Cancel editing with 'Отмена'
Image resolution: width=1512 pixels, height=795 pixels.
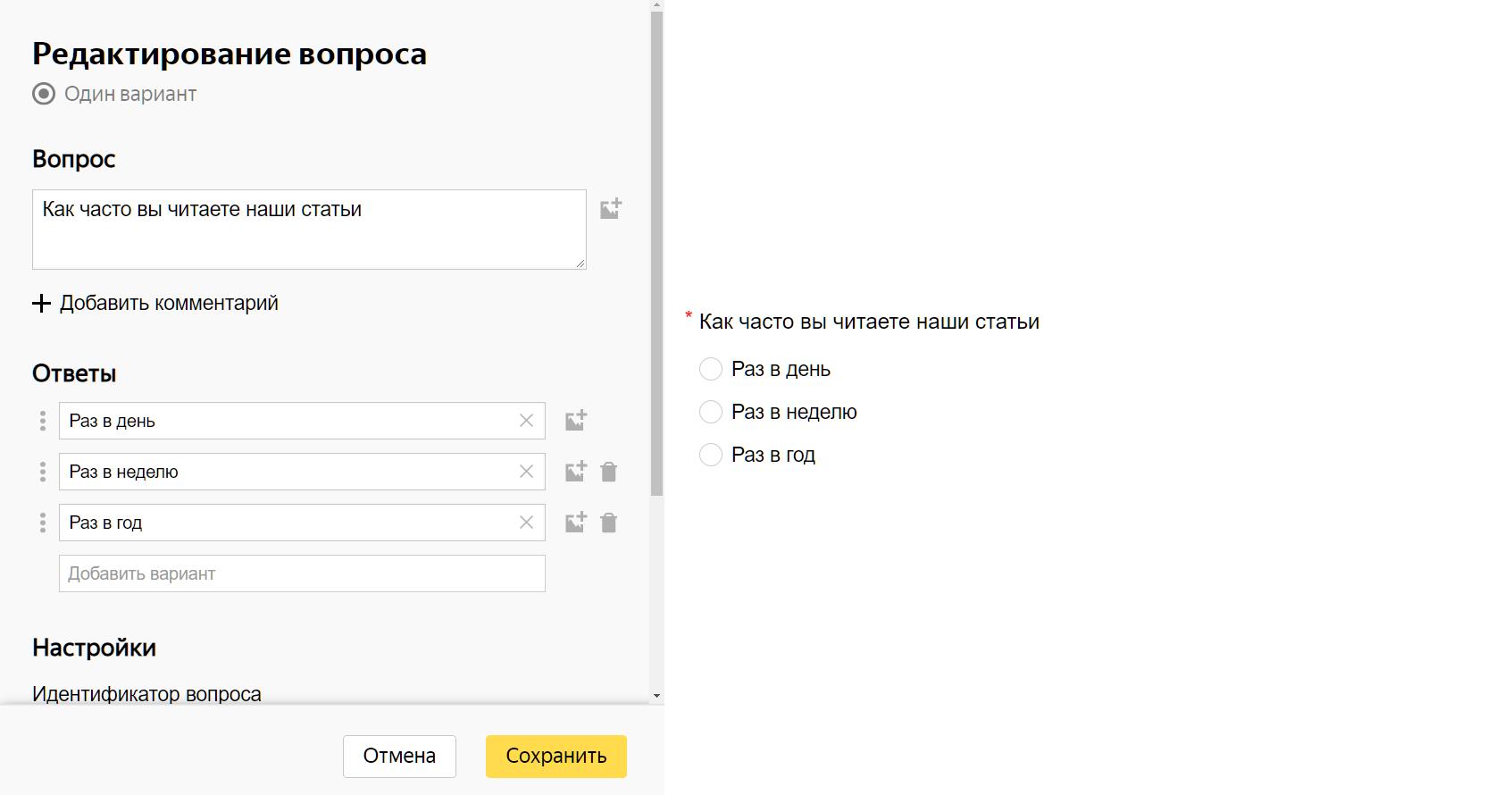[x=399, y=757]
